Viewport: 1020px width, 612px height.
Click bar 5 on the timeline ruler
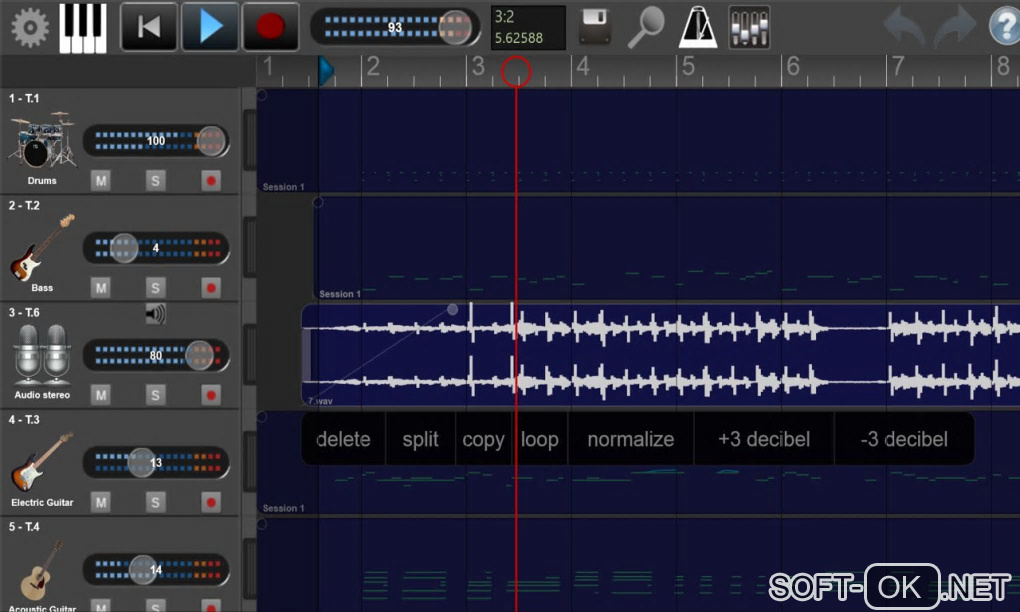(688, 67)
